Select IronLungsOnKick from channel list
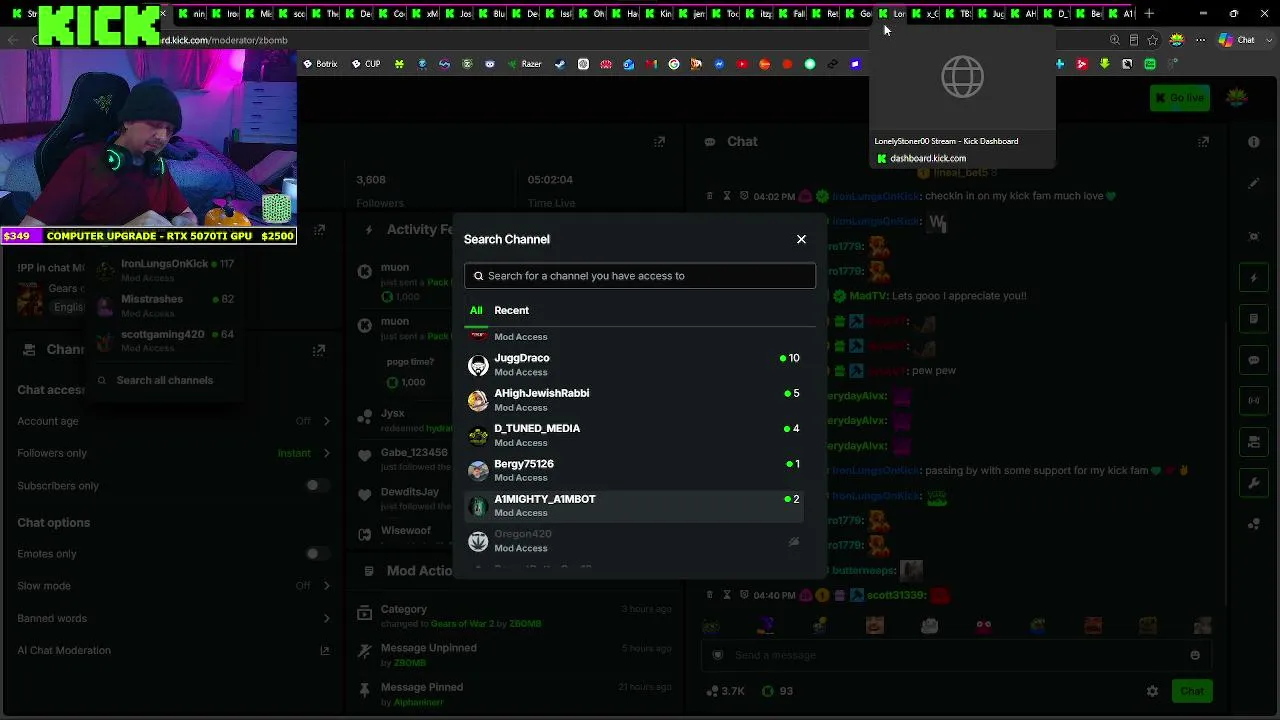Screen dimensions: 1280x720 (x=165, y=270)
